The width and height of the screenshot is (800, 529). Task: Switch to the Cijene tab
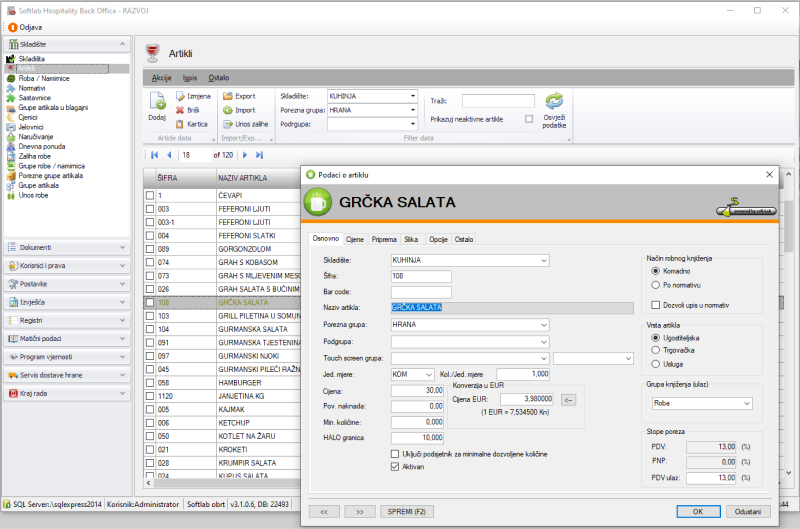355,240
